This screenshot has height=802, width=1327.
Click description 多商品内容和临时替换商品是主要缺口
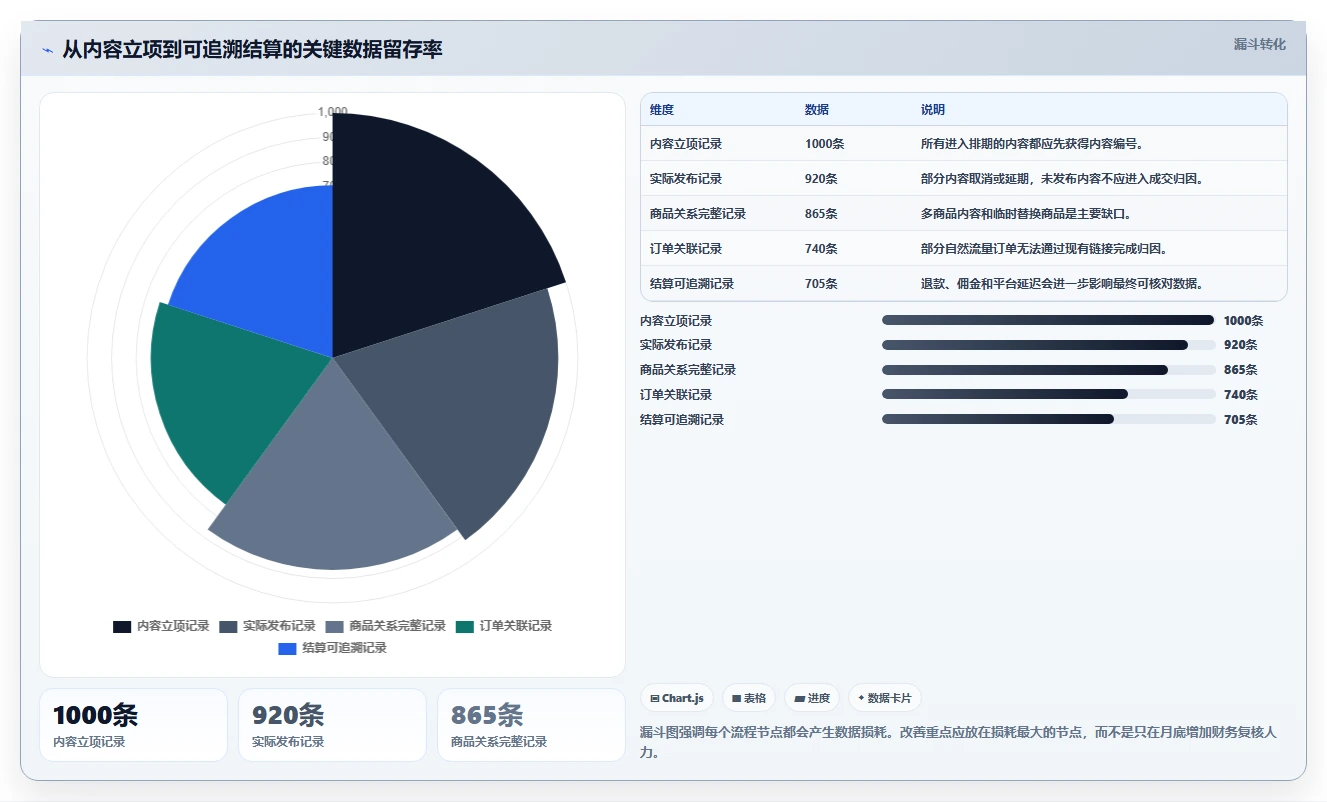click(1027, 214)
